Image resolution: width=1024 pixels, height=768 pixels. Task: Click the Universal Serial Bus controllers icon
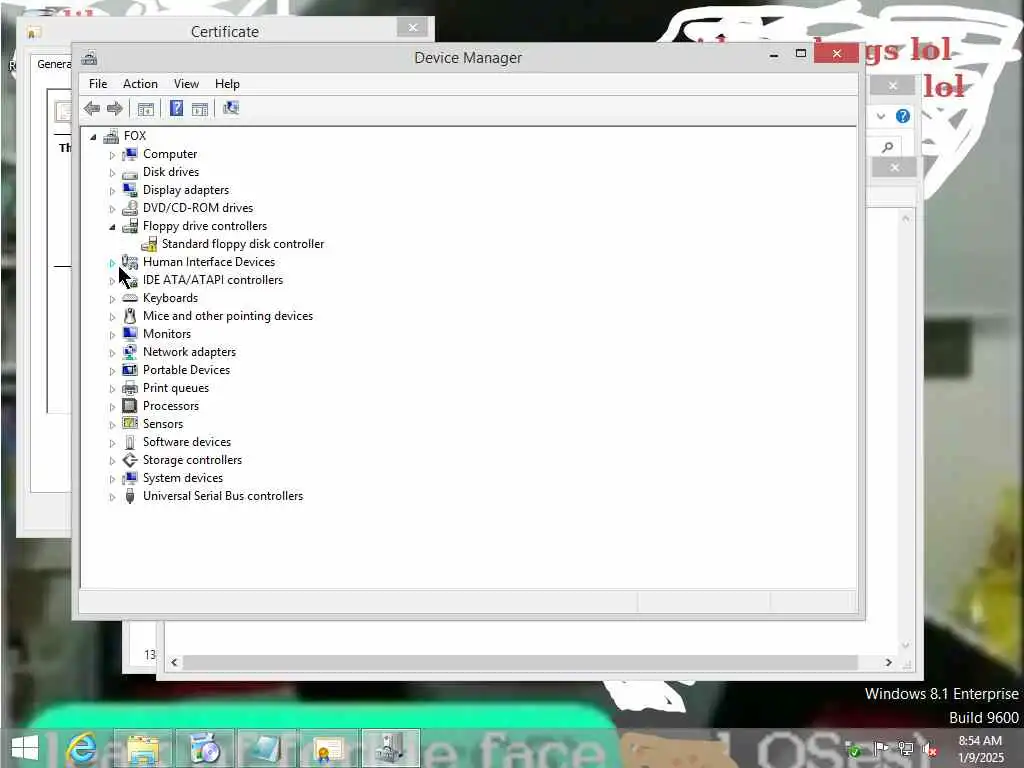point(130,496)
